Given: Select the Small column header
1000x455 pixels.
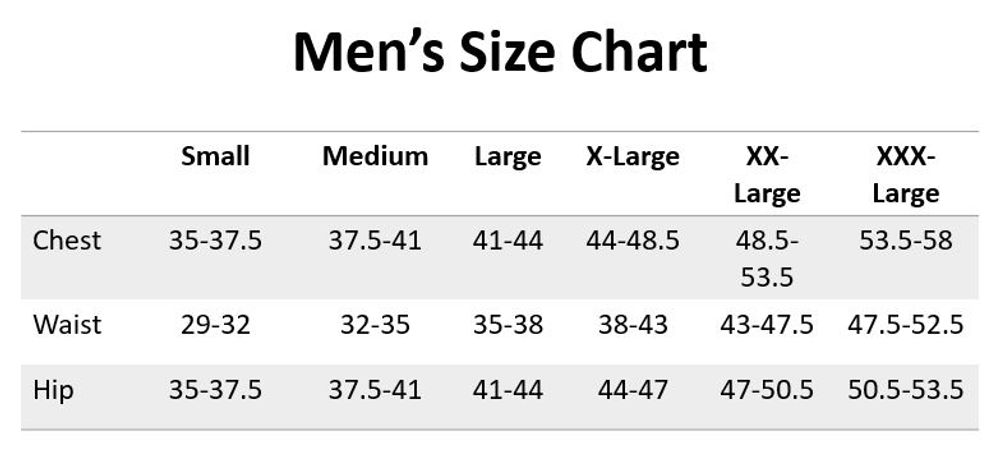Looking at the screenshot, I should click(216, 156).
